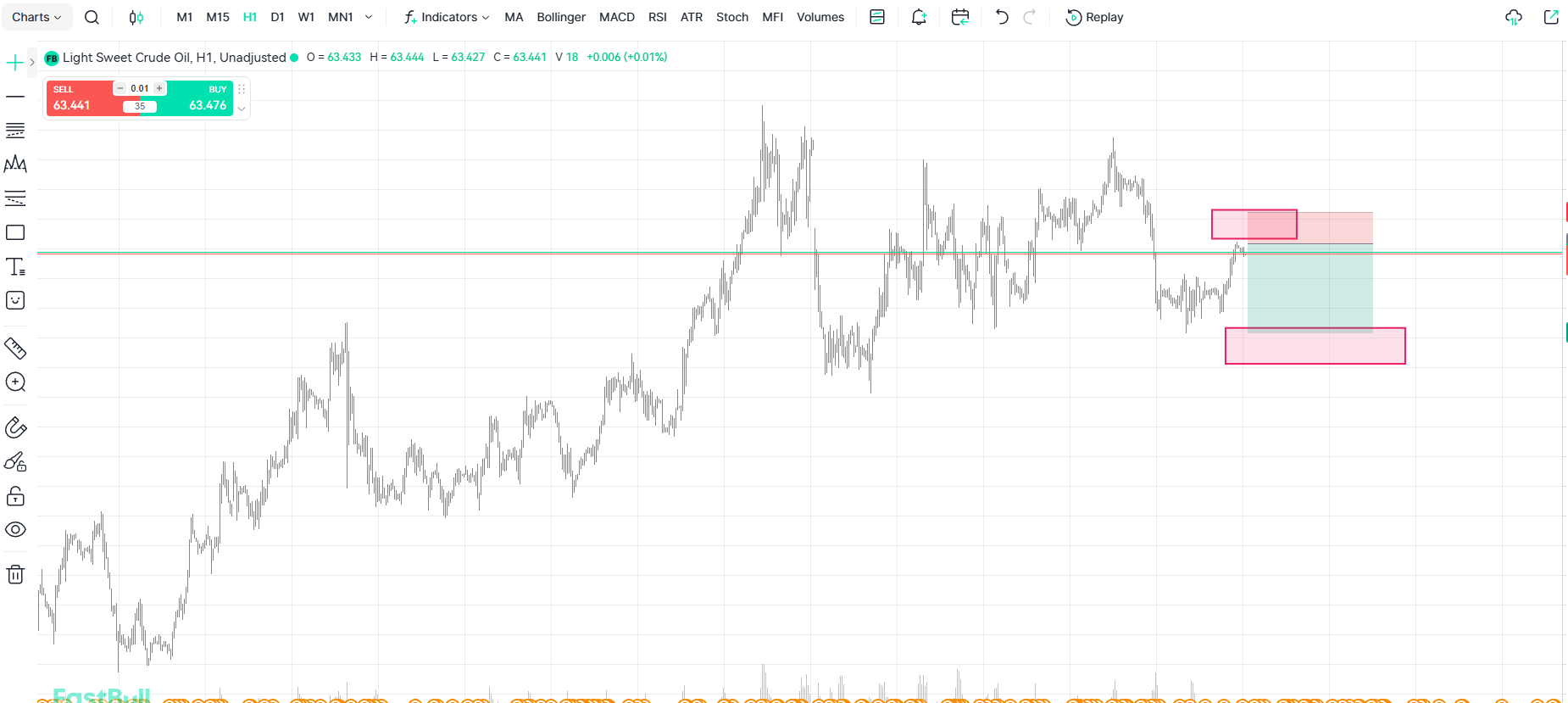
Task: Toggle magnet snap mode
Action: coord(15,427)
